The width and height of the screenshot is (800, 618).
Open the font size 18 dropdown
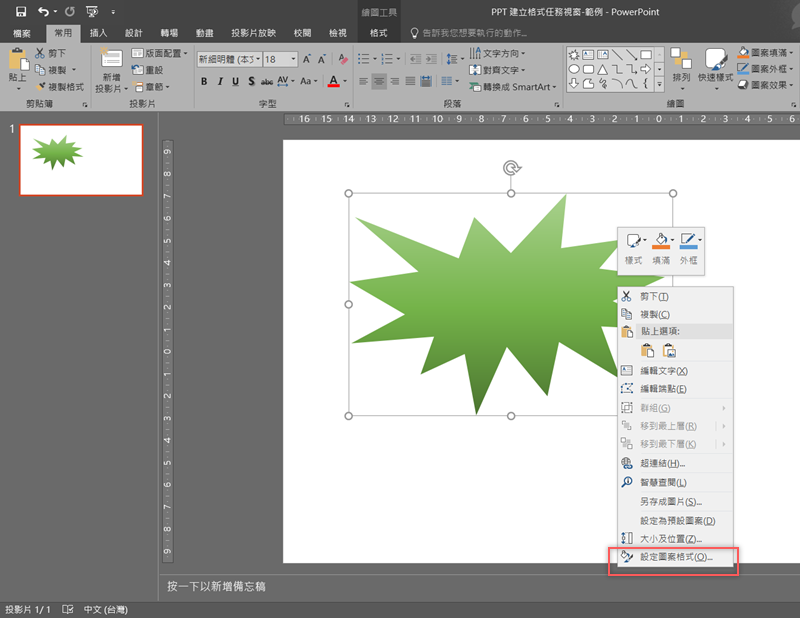pyautogui.click(x=291, y=59)
